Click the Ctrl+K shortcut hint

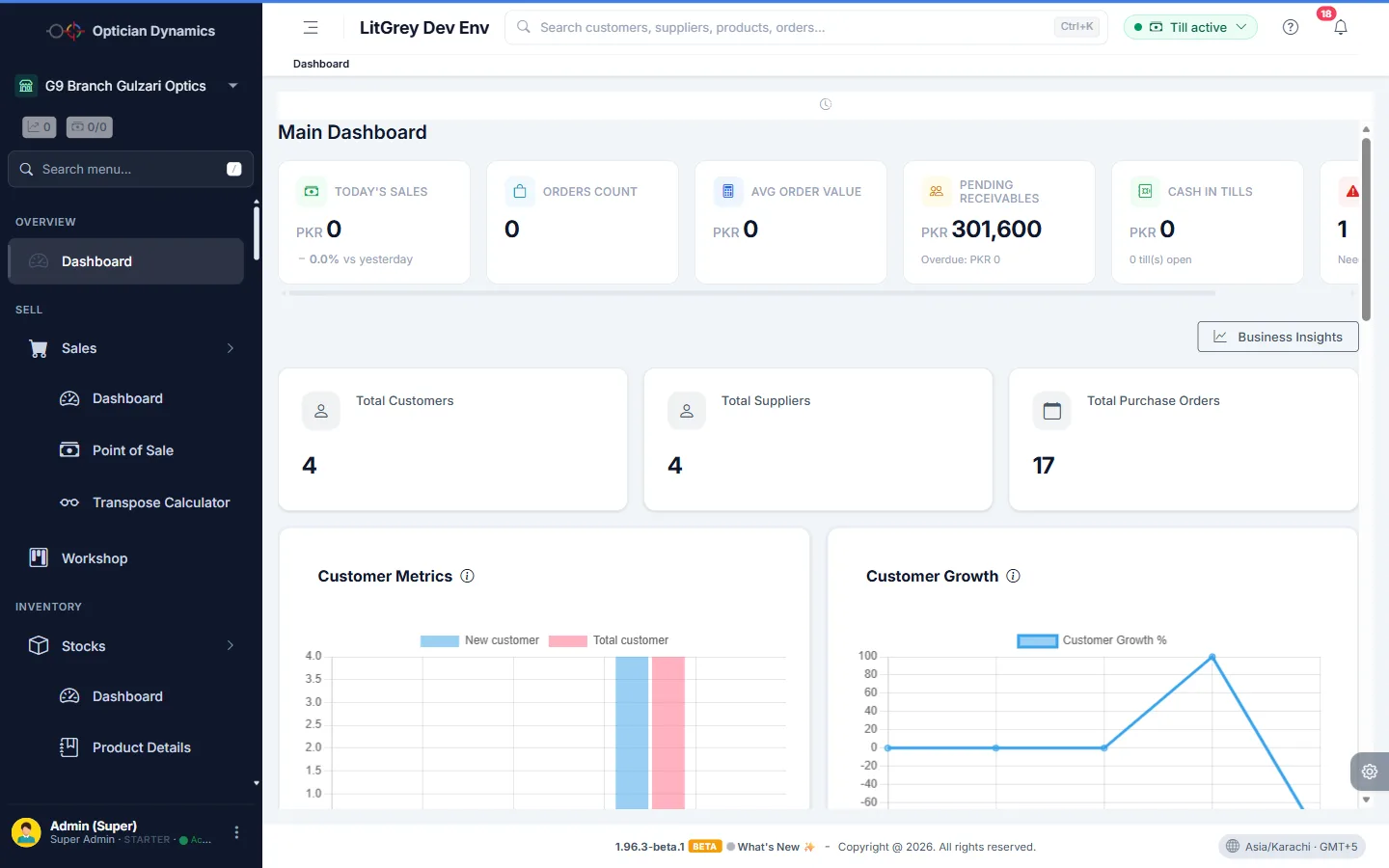pyautogui.click(x=1076, y=27)
